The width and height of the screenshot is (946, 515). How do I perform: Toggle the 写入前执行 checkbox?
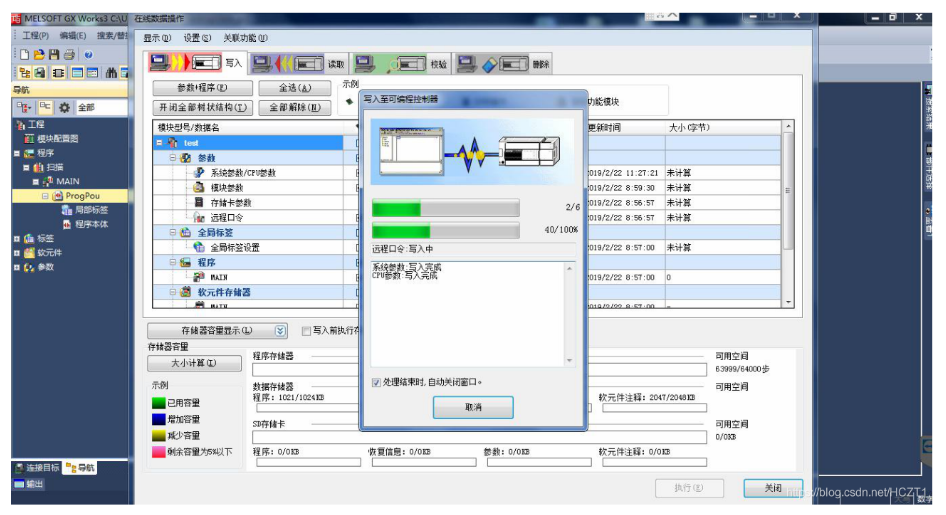pyautogui.click(x=306, y=330)
